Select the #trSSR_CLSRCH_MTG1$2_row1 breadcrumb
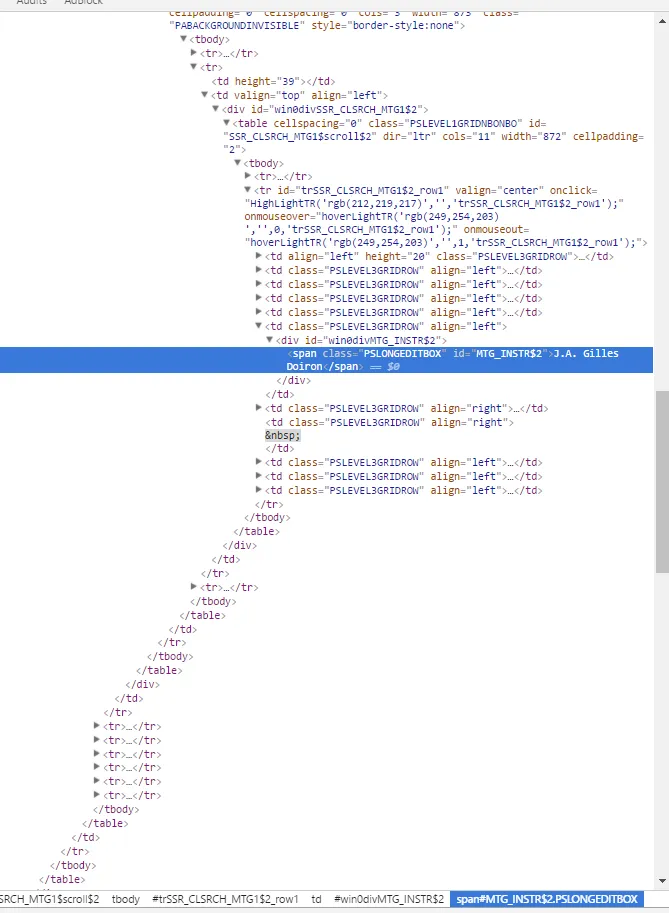The image size is (669, 913). 225,899
